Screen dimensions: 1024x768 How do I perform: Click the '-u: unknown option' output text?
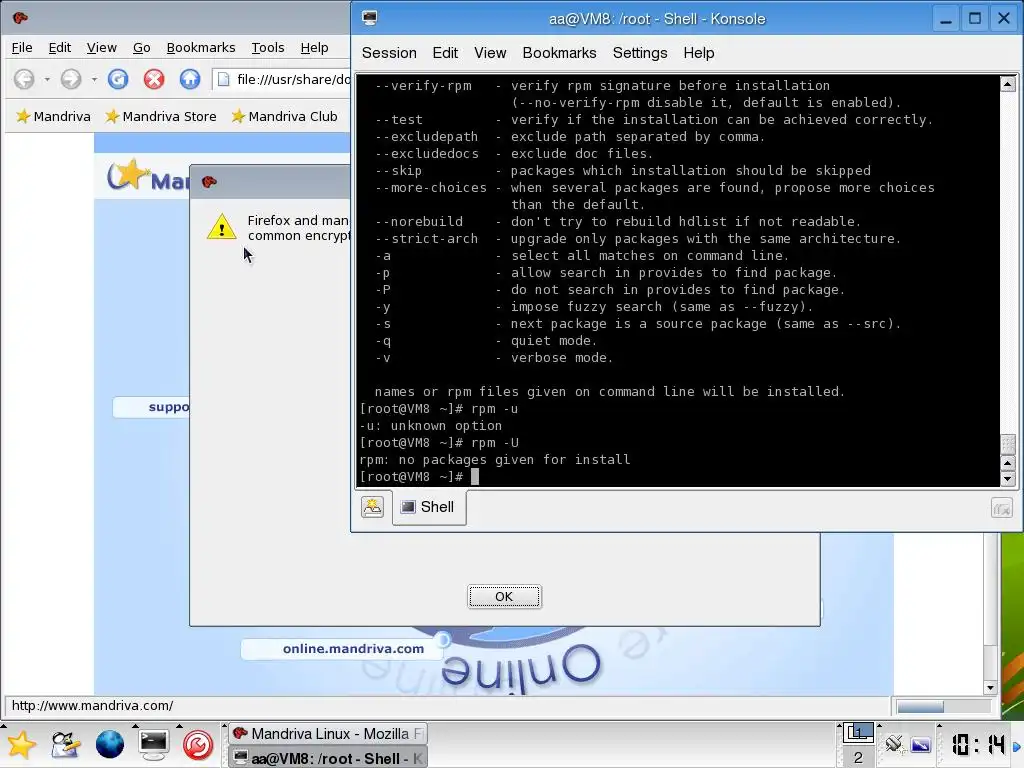430,426
